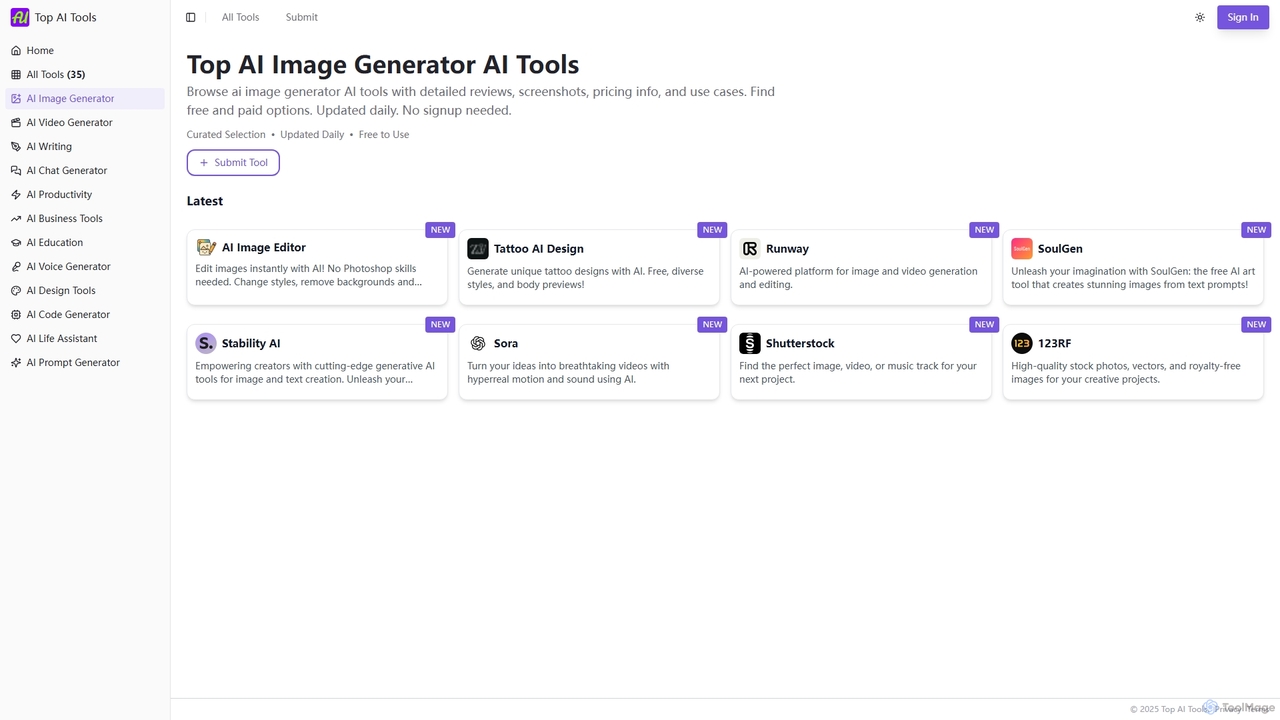This screenshot has height=720, width=1280.
Task: Click the 'Latest' section heading
Action: point(205,201)
